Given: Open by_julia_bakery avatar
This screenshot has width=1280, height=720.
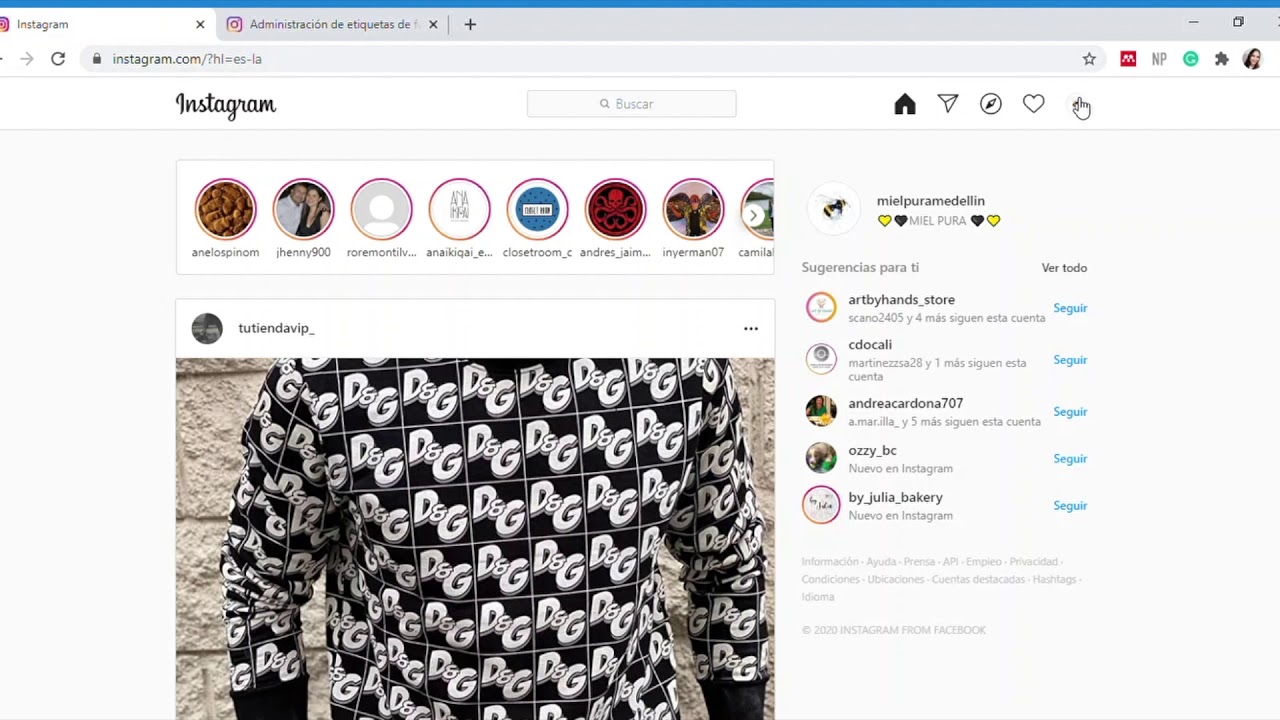Looking at the screenshot, I should (x=821, y=505).
